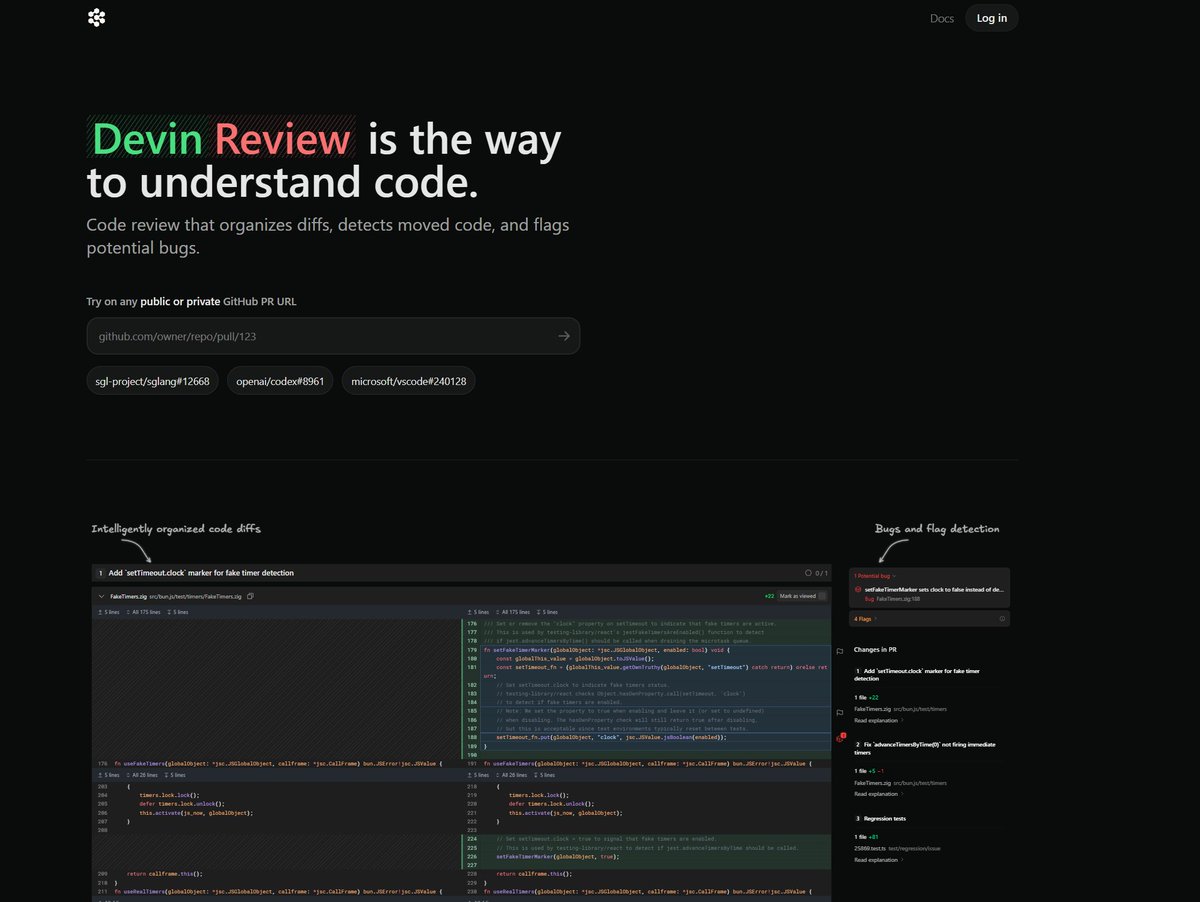The width and height of the screenshot is (1200, 902).
Task: Click the red bug icon with badge
Action: pos(840,738)
